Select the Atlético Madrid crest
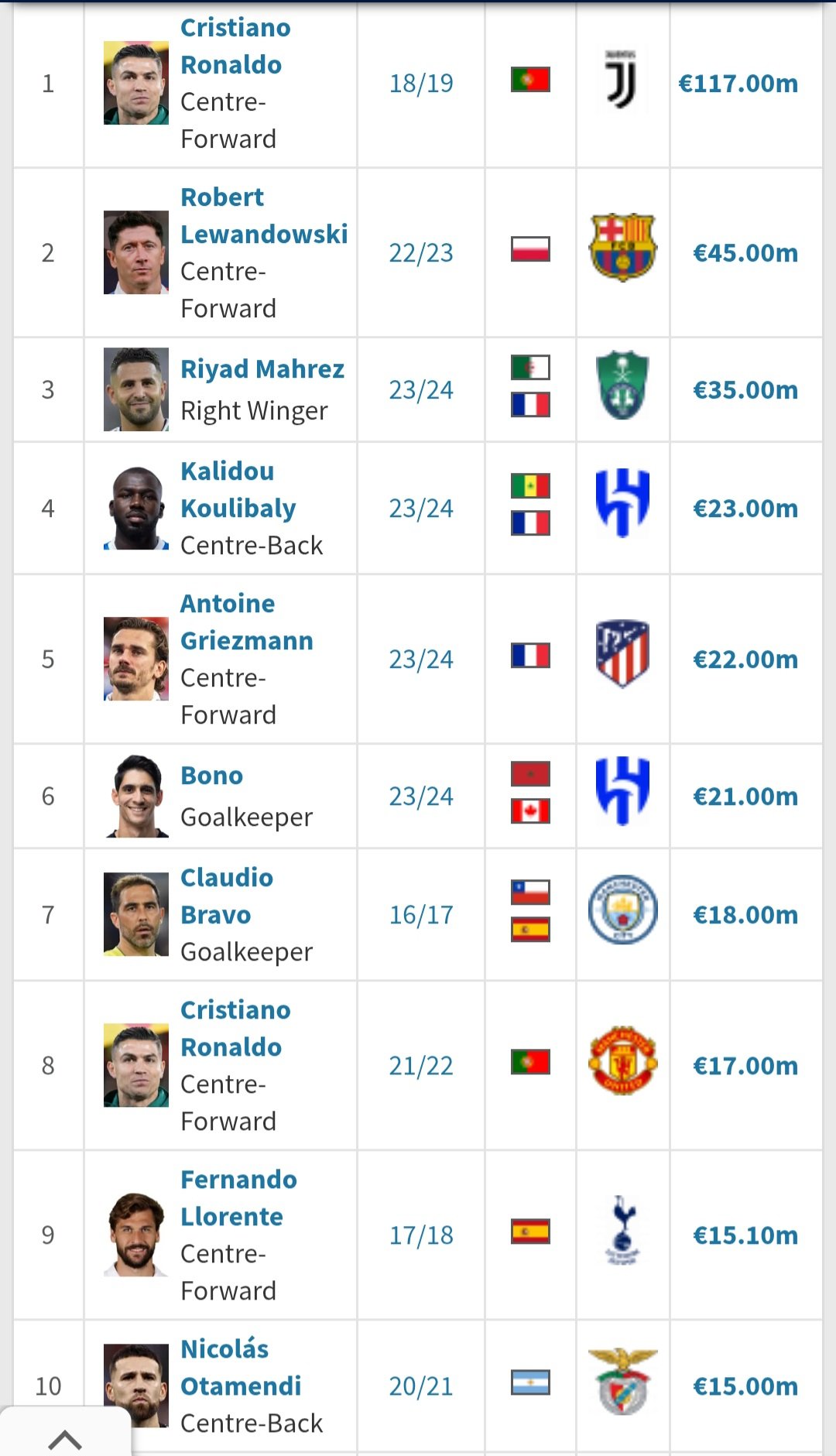The width and height of the screenshot is (836, 1456). point(622,654)
